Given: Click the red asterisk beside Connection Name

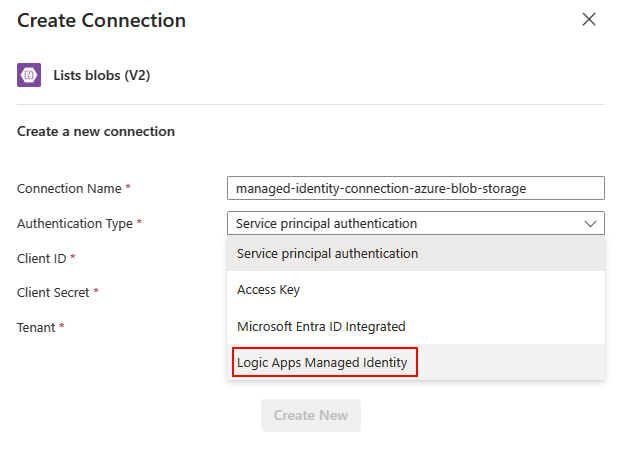Looking at the screenshot, I should pyautogui.click(x=128, y=188).
